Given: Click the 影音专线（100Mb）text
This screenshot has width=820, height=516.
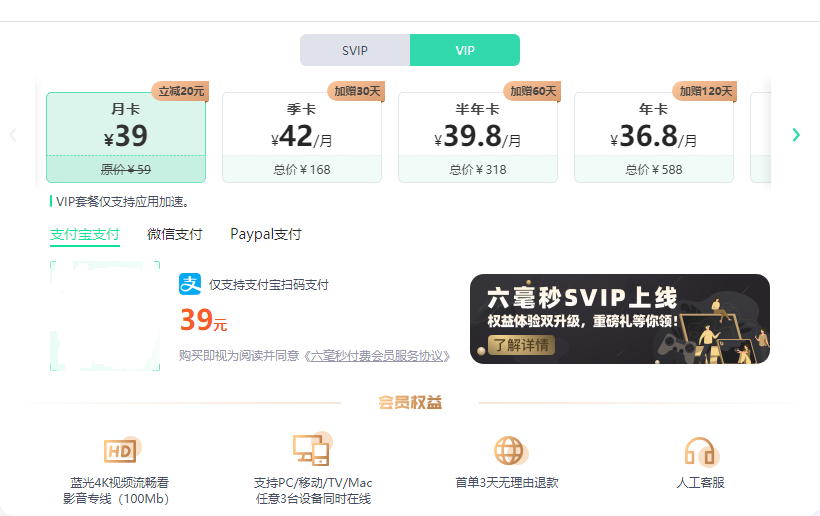Looking at the screenshot, I should pyautogui.click(x=116, y=499).
